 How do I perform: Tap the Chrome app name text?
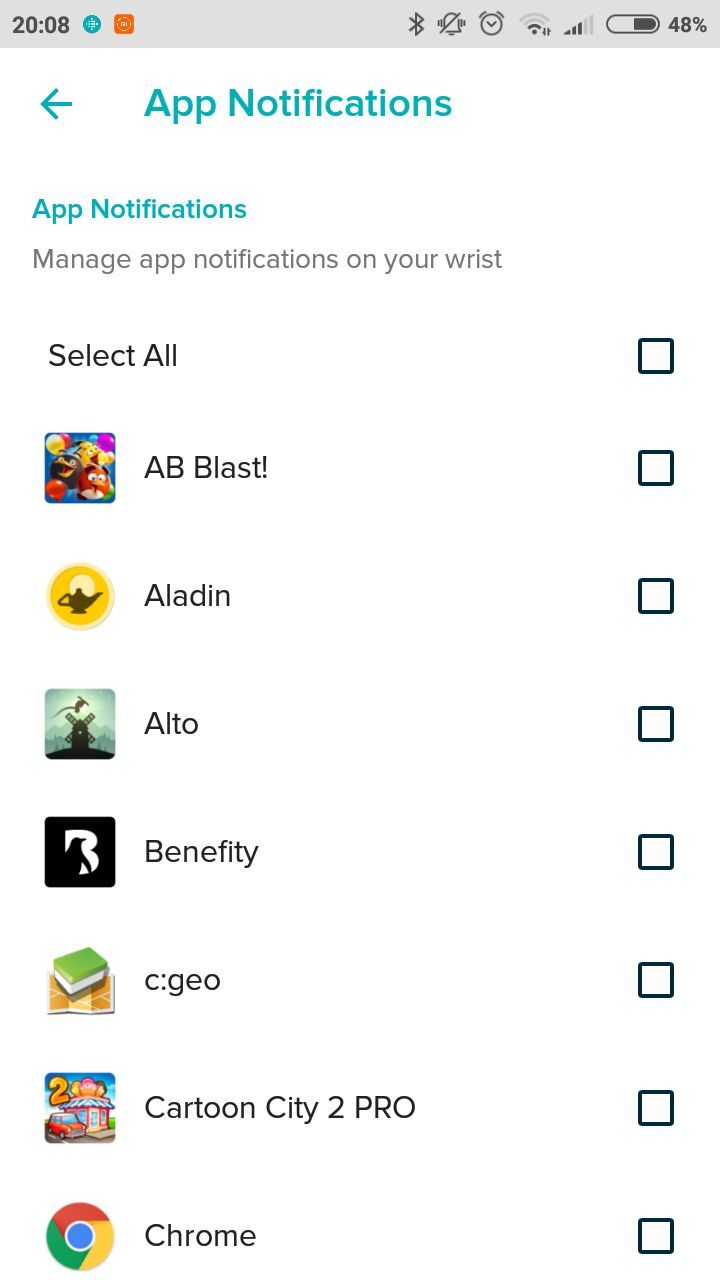200,1236
